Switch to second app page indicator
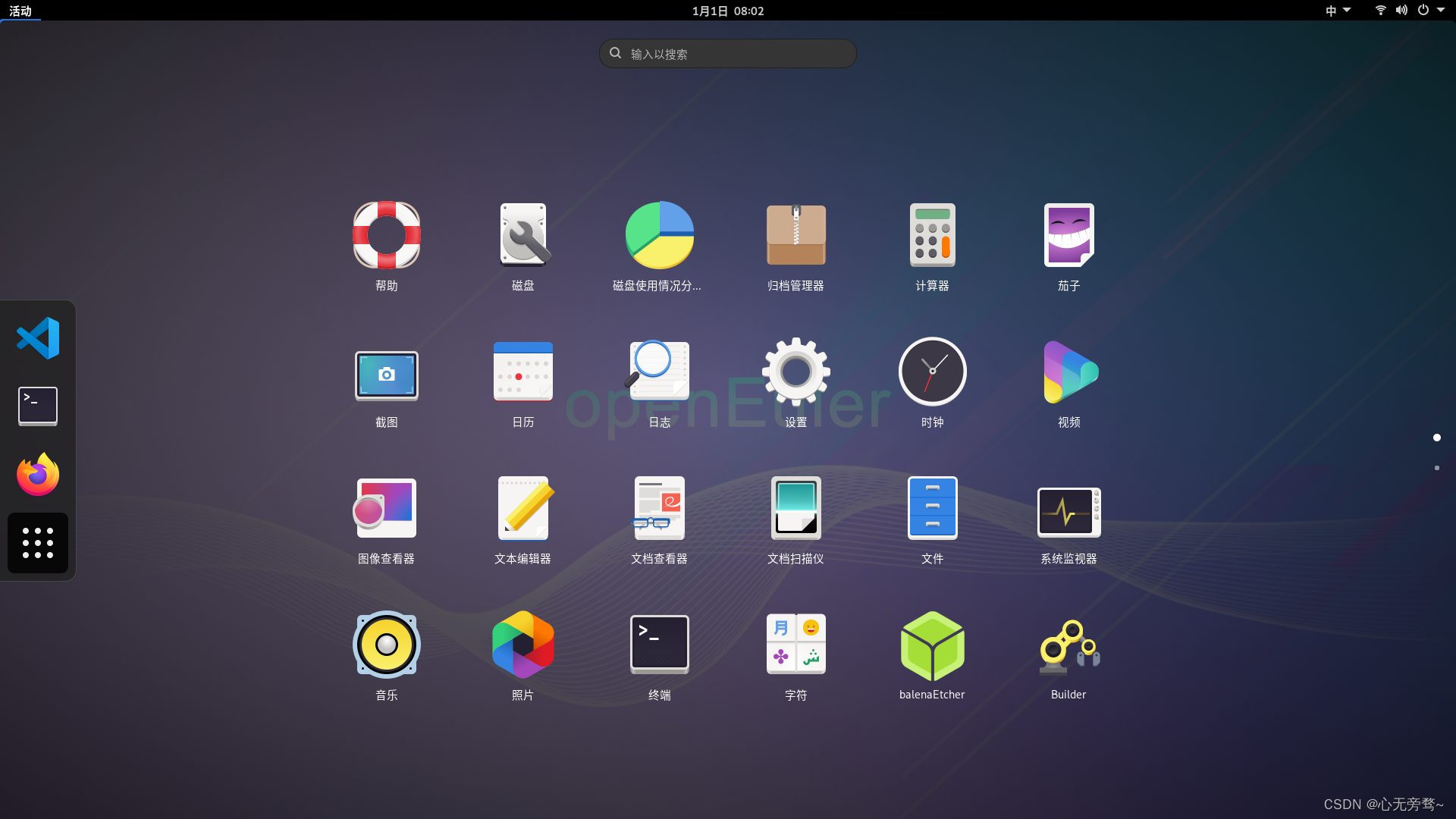Viewport: 1456px width, 819px height. [1437, 468]
